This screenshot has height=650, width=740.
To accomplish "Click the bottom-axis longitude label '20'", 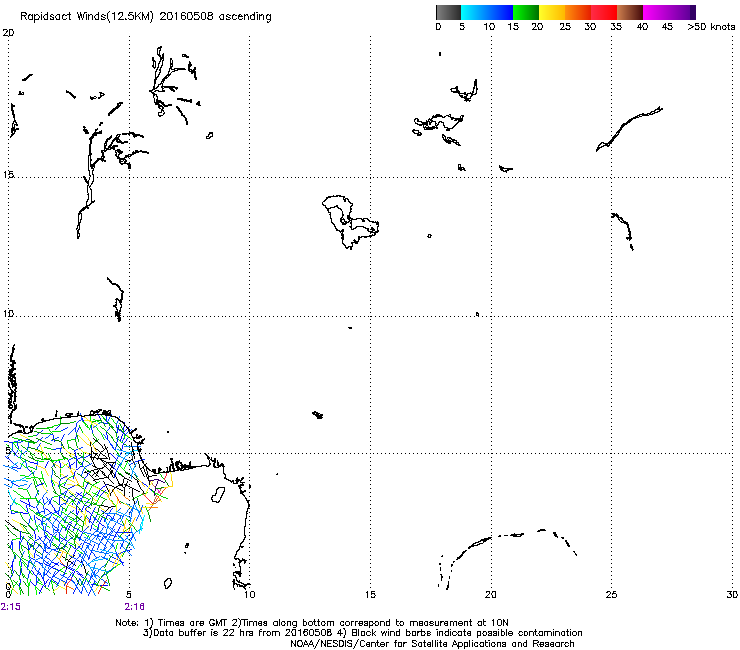I will [491, 595].
